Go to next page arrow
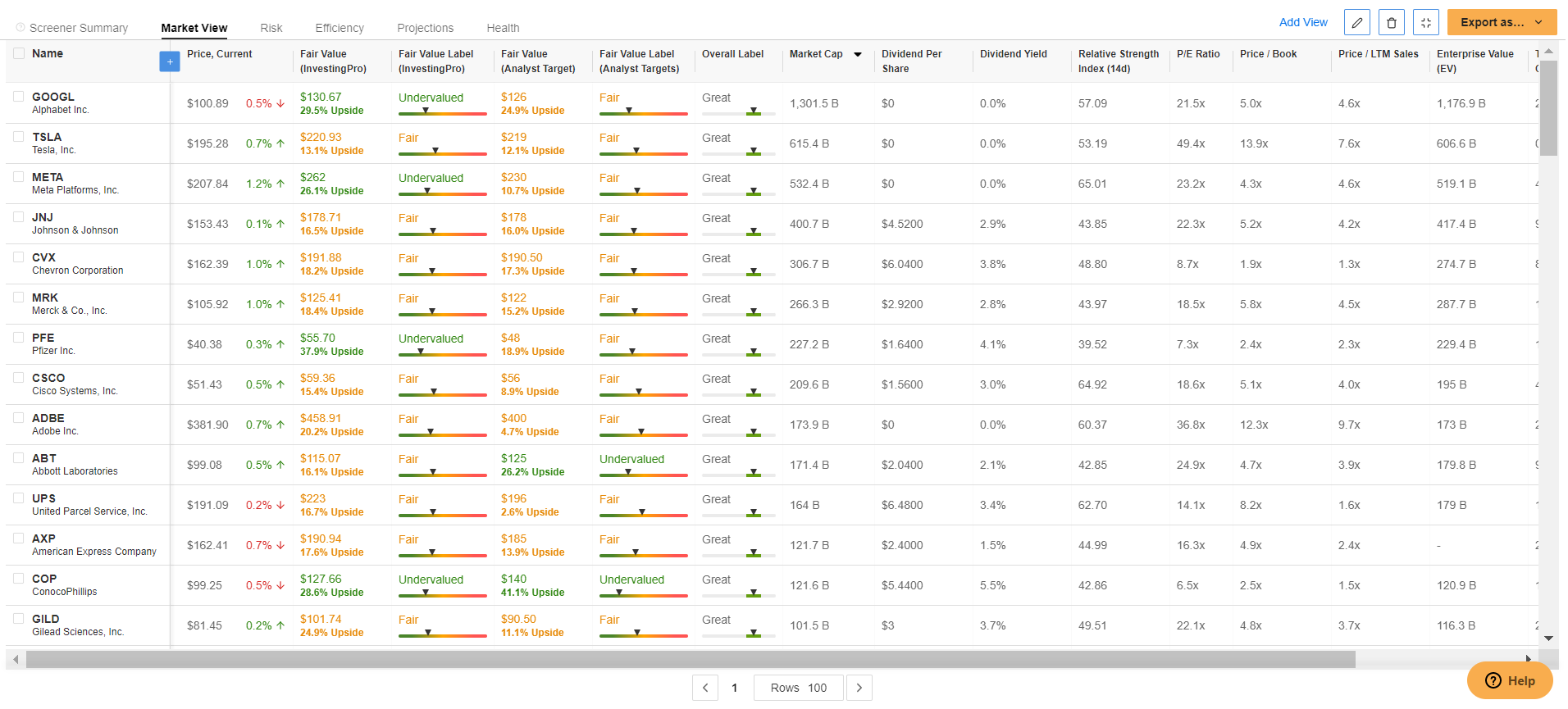1568x709 pixels. click(x=859, y=688)
